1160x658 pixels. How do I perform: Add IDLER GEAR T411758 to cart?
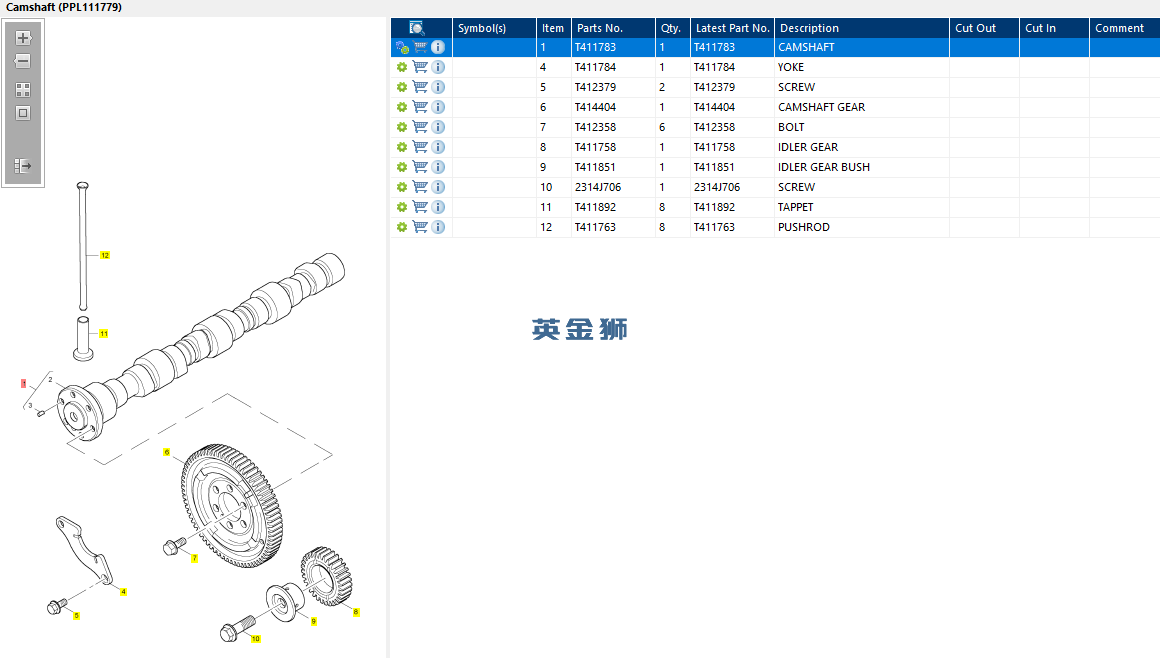tap(420, 147)
